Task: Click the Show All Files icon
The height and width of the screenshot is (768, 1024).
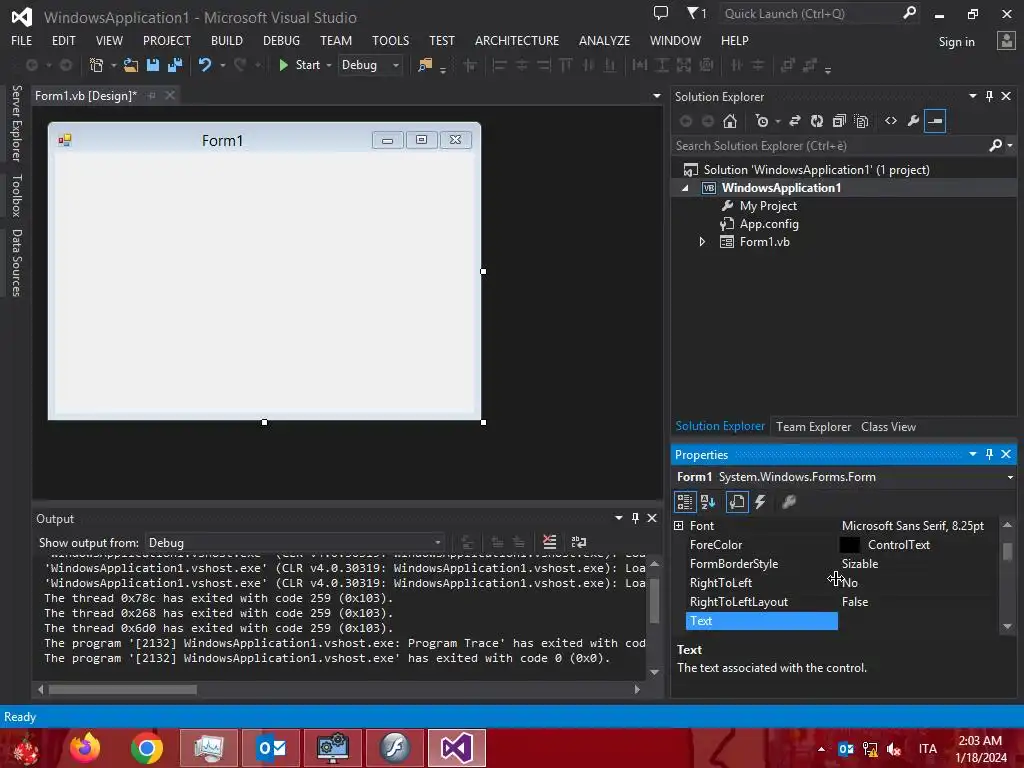Action: click(x=861, y=121)
